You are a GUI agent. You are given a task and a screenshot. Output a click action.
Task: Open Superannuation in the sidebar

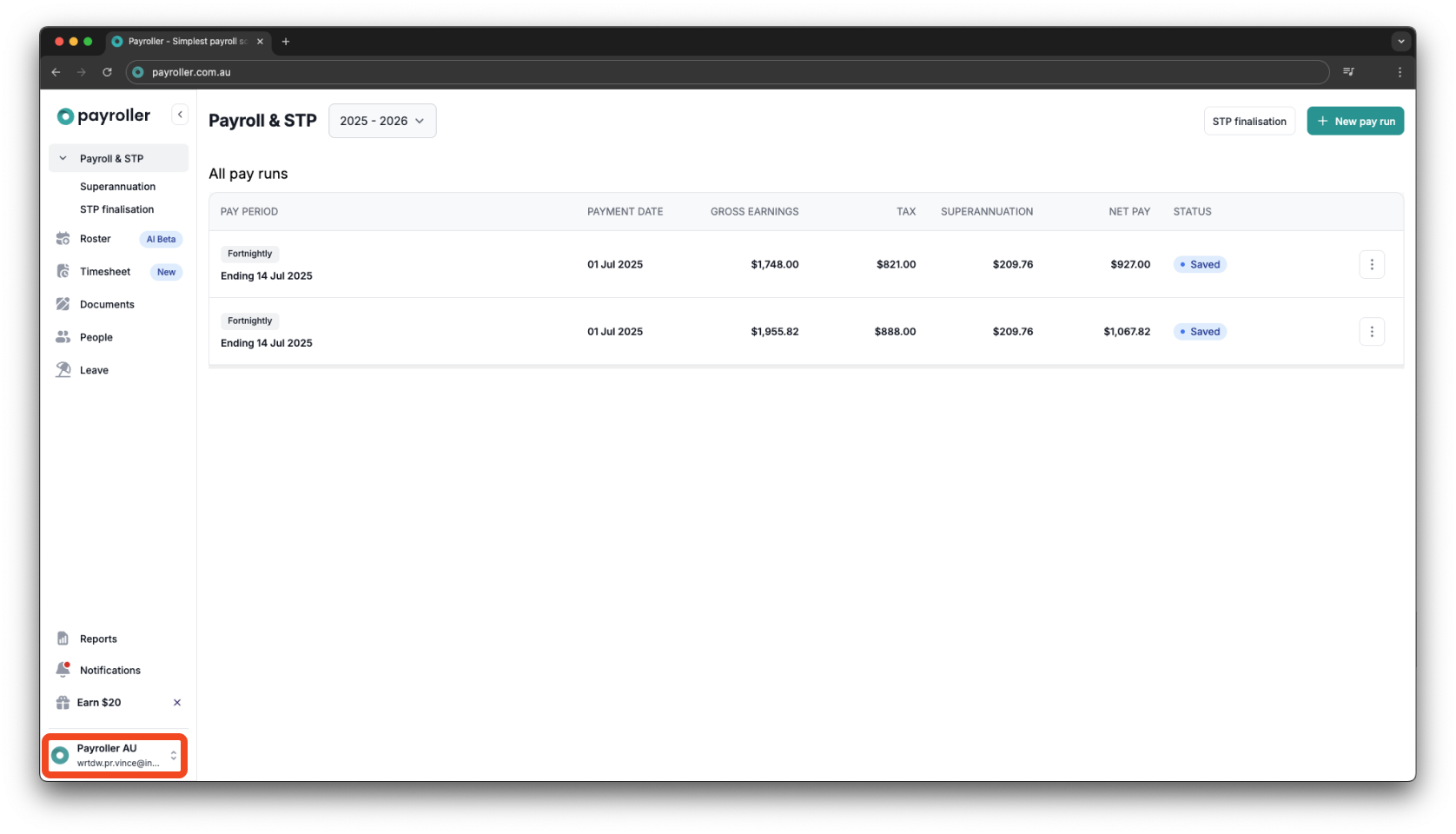point(117,187)
